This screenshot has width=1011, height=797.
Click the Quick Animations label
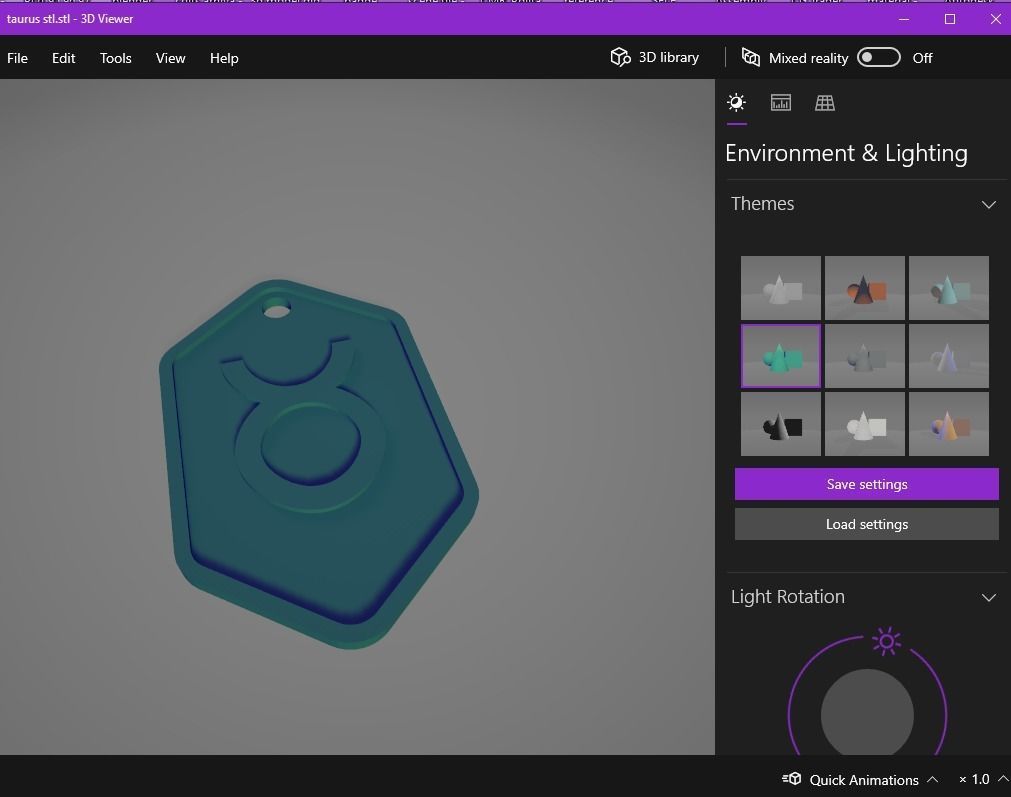864,780
